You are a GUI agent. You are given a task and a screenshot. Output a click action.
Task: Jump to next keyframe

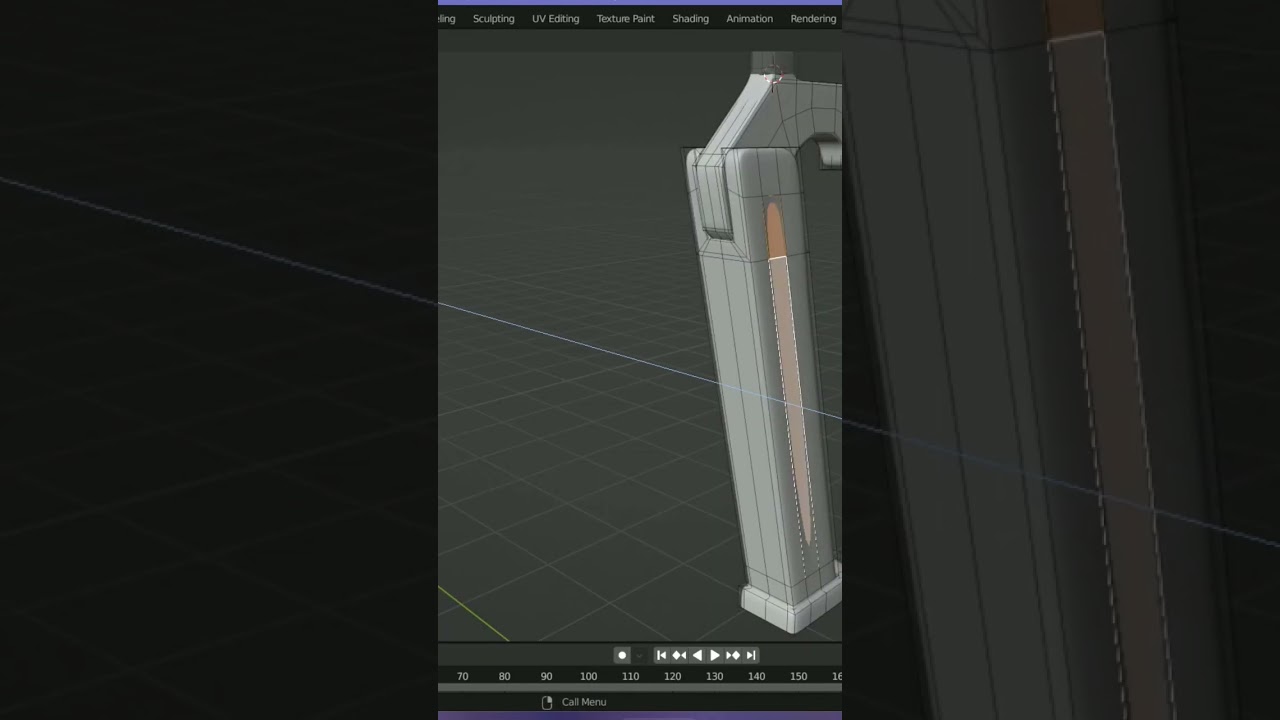[x=733, y=655]
